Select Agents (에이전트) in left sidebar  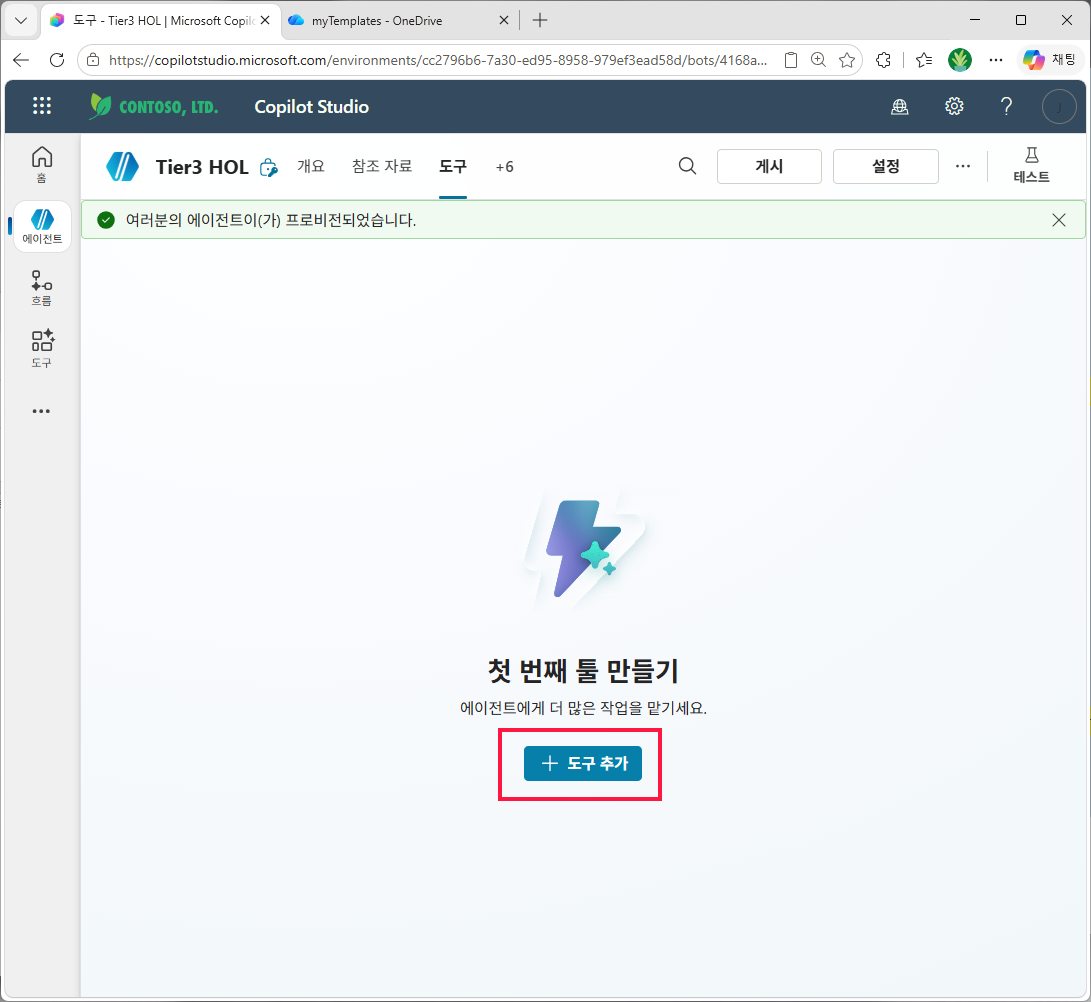[x=42, y=226]
